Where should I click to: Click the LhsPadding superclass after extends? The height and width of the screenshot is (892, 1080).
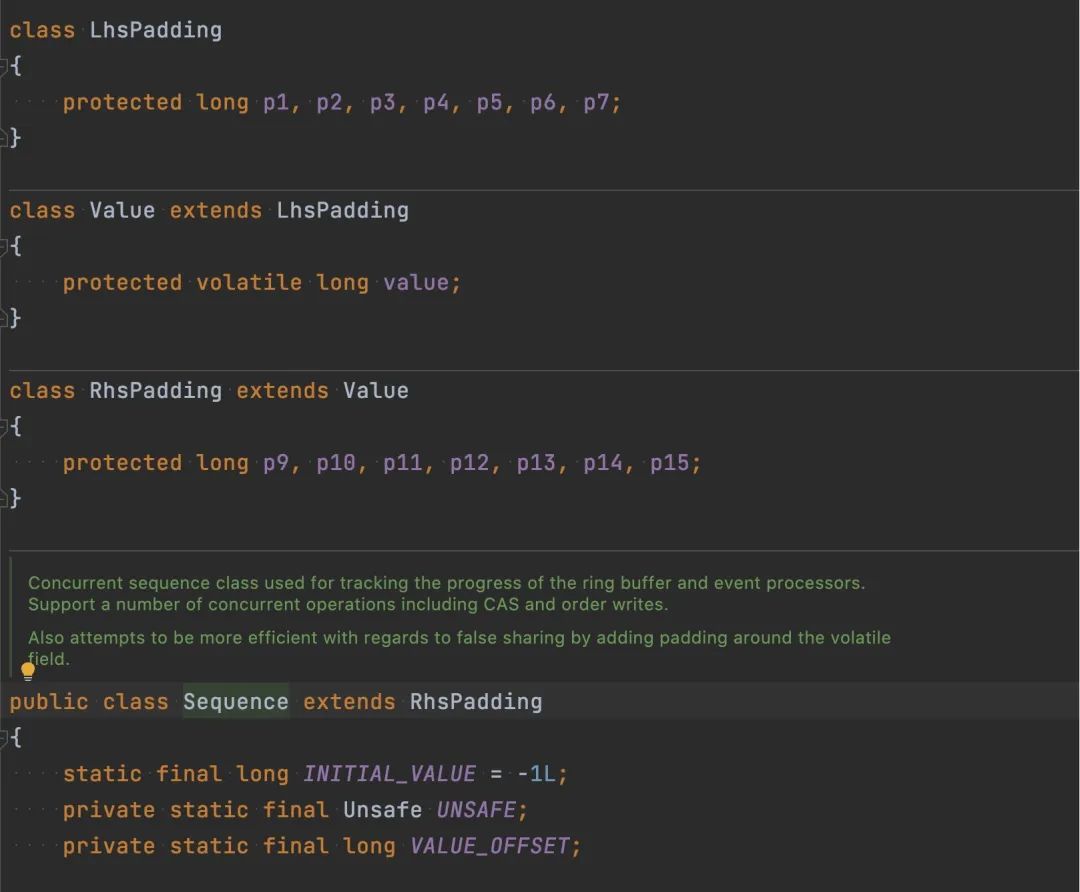(x=342, y=211)
